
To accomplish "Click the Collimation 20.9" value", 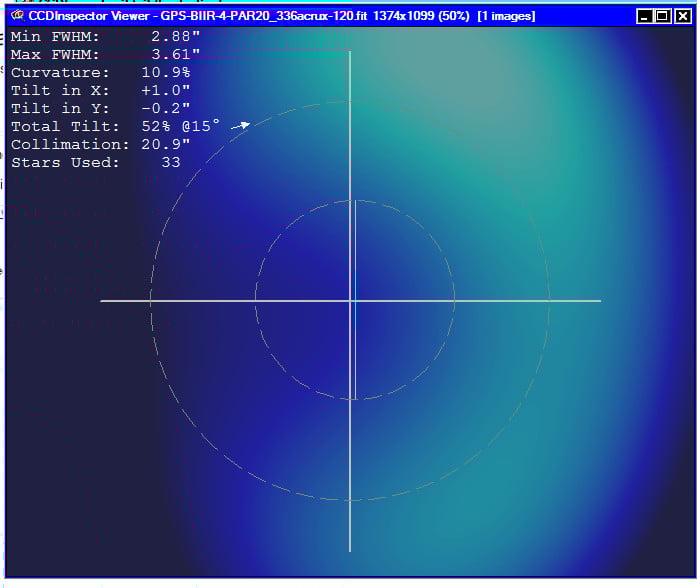I will pos(166,144).
